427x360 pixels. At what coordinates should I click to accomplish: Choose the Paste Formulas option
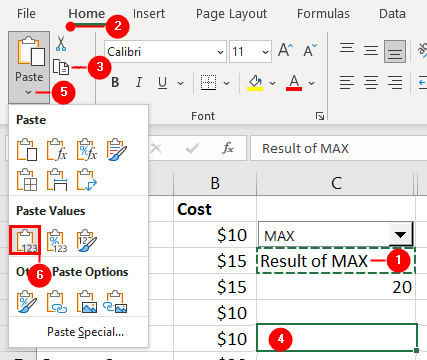(x=57, y=150)
